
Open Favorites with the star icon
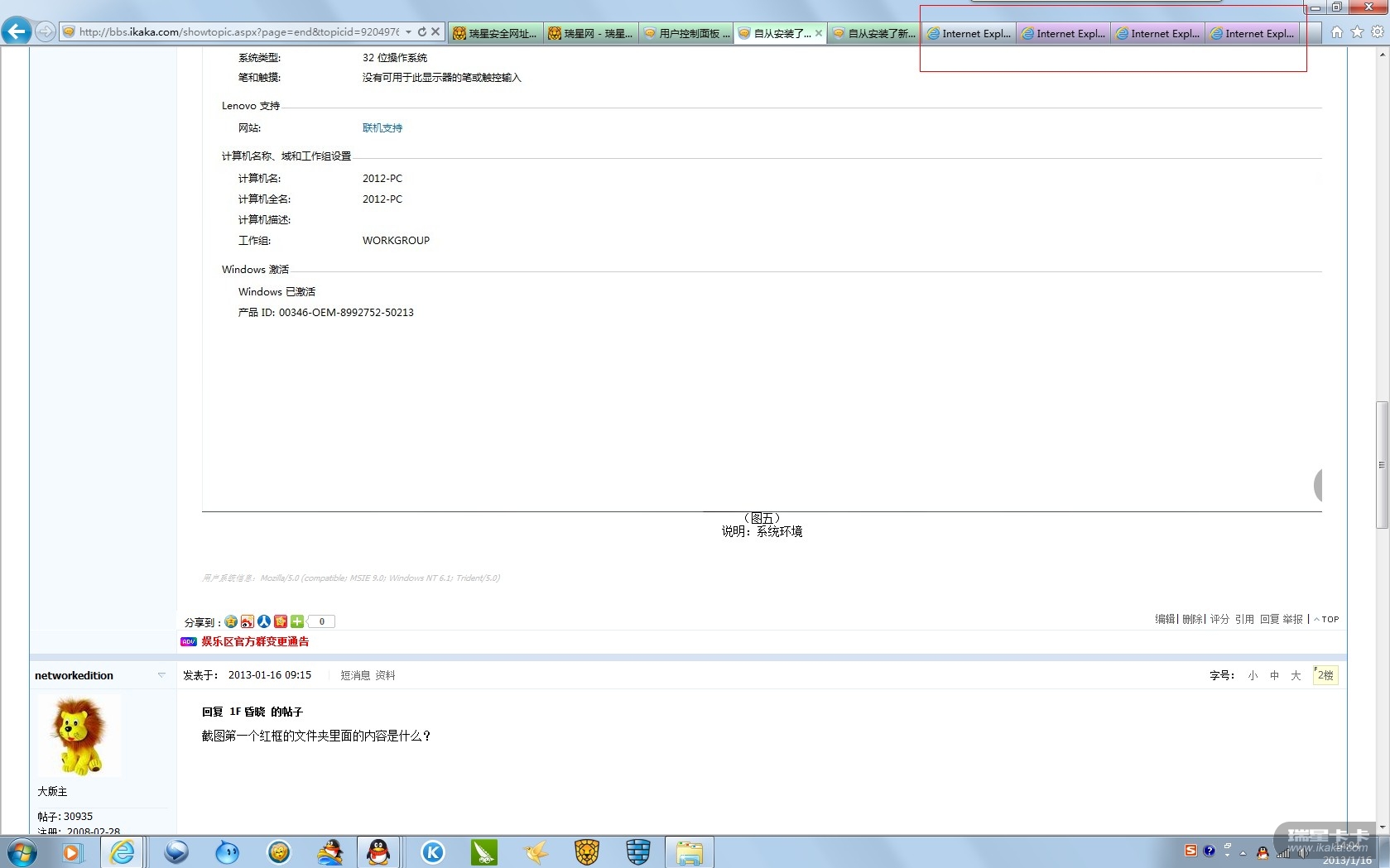[1357, 32]
